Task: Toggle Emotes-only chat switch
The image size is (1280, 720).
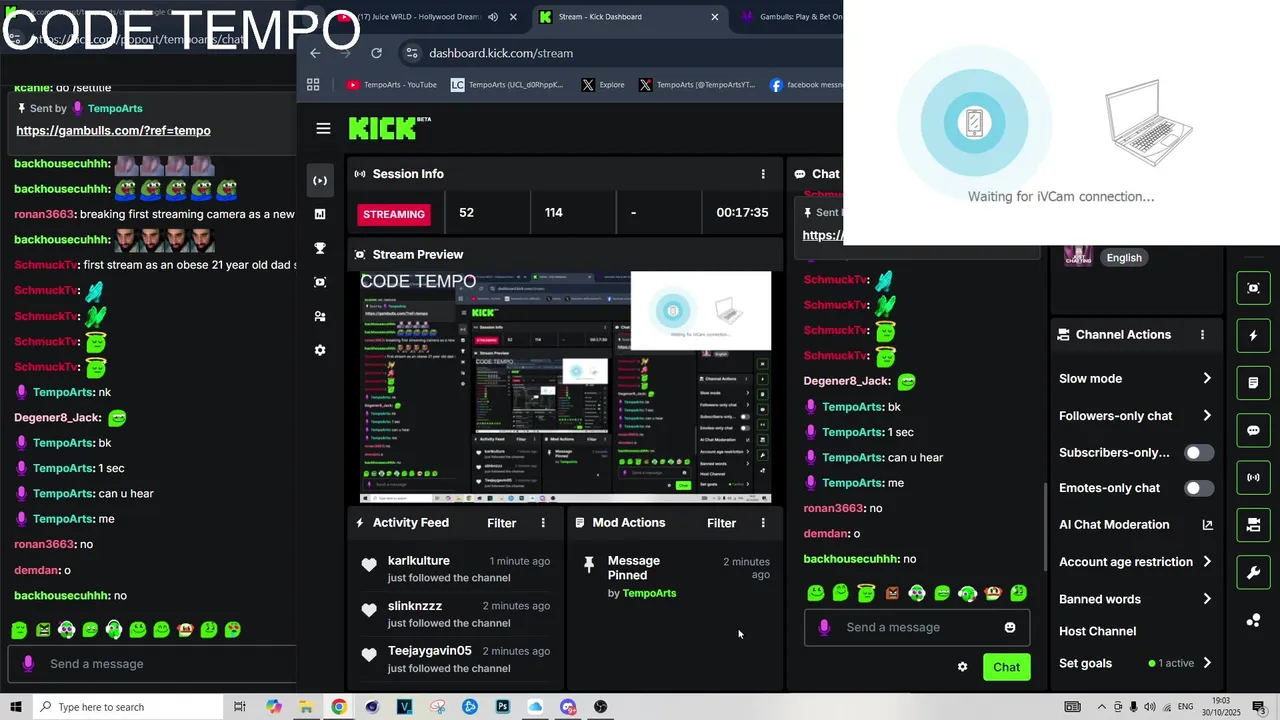Action: pos(1199,488)
